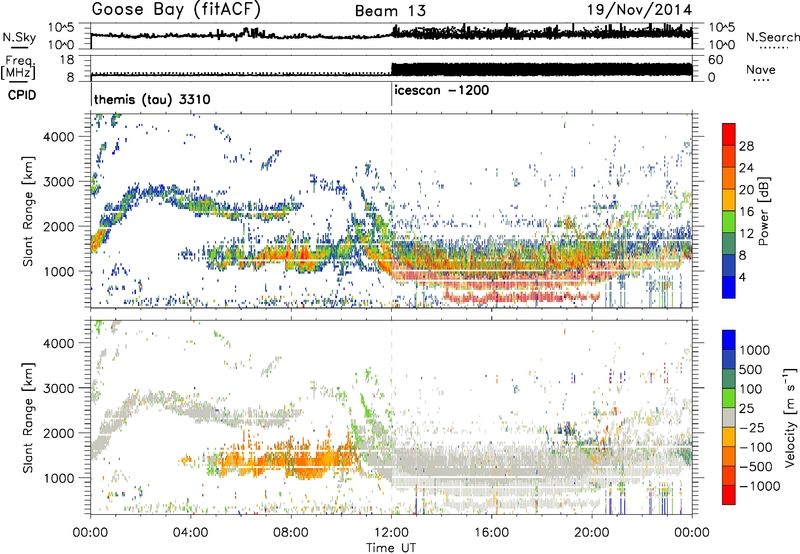Screen dimensions: 800x554
Task: Click the 'N.Sky' legend label
Action: coord(19,37)
